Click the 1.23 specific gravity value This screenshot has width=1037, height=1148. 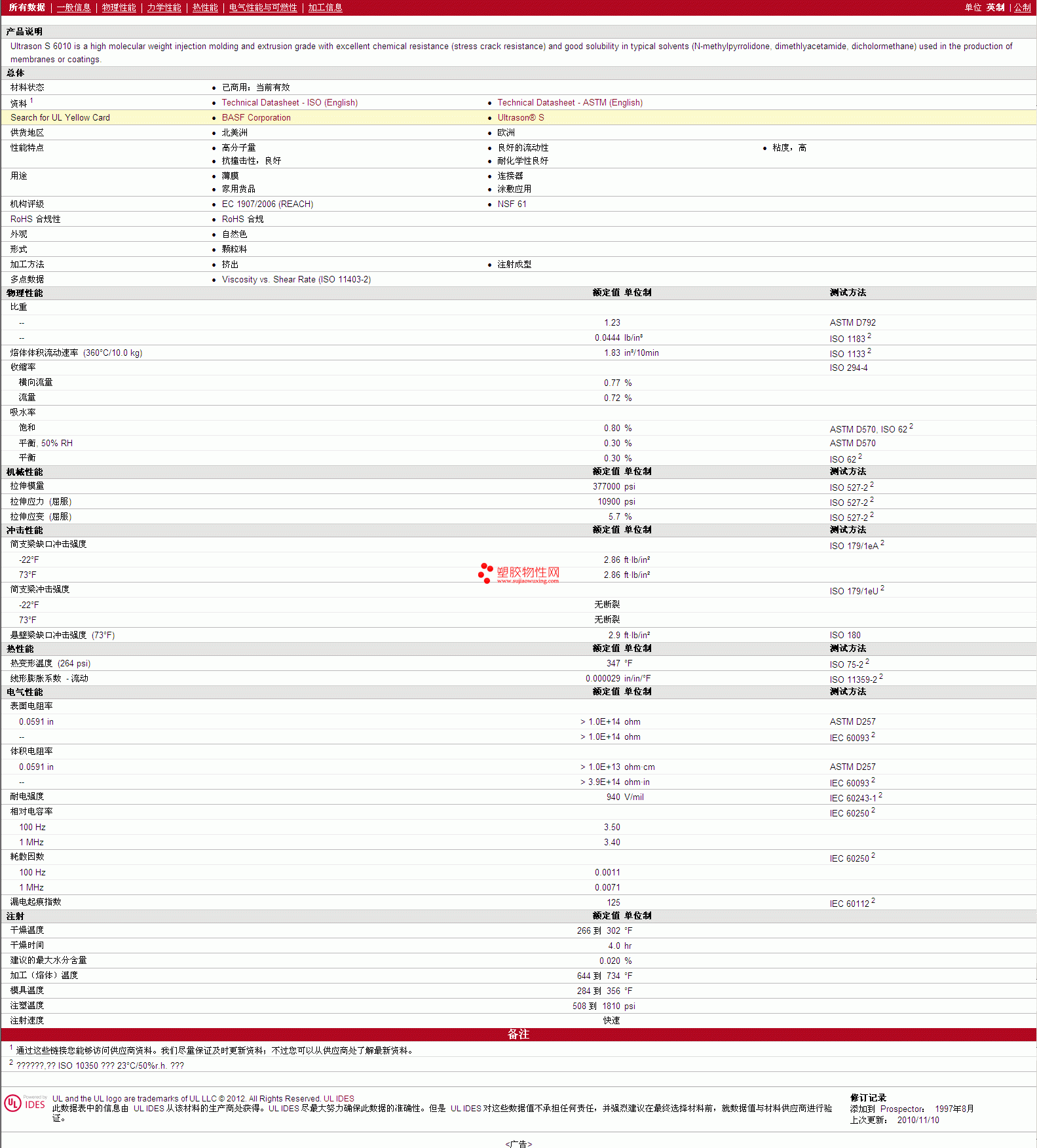(x=612, y=323)
